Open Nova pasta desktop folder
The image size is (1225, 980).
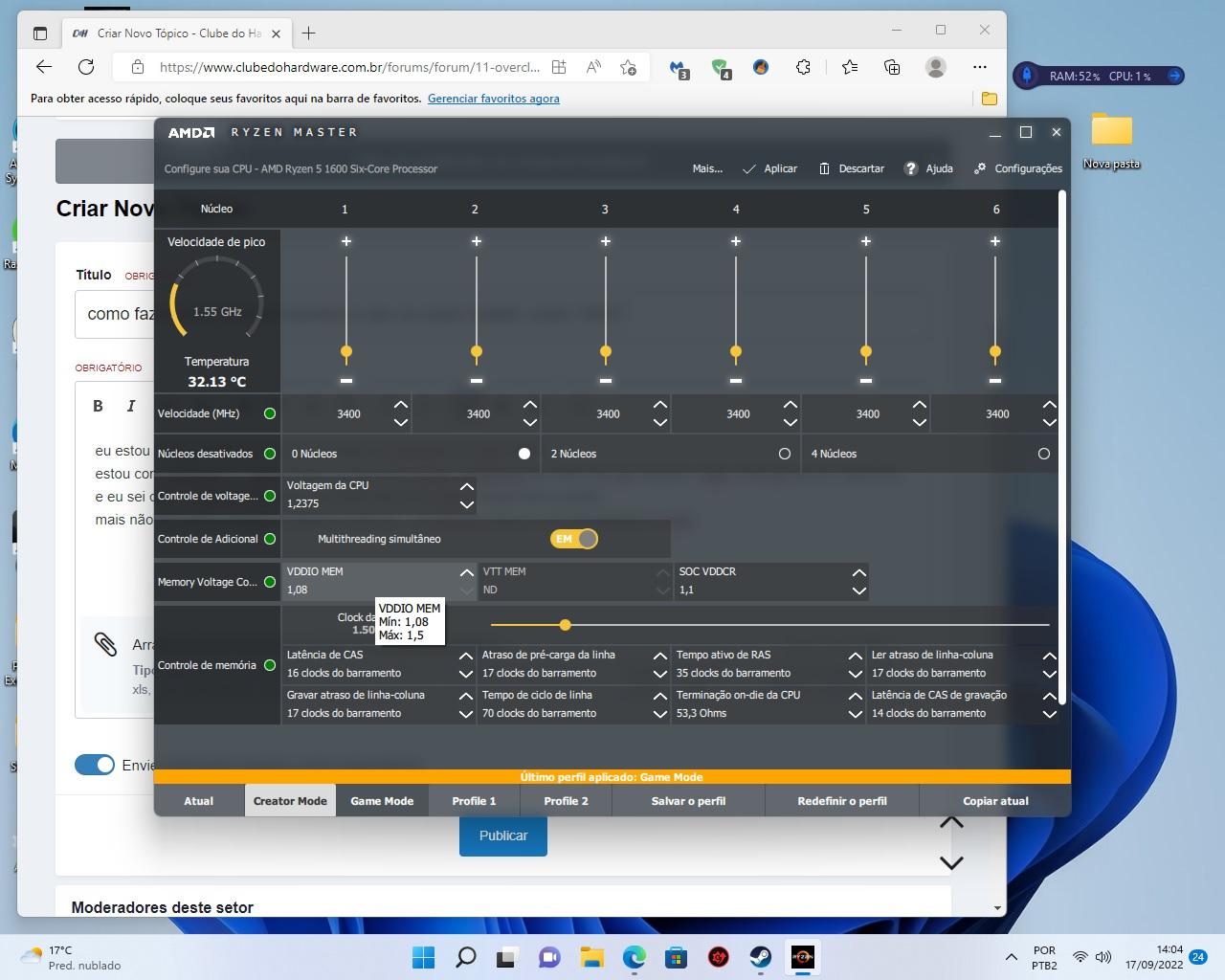click(1112, 142)
